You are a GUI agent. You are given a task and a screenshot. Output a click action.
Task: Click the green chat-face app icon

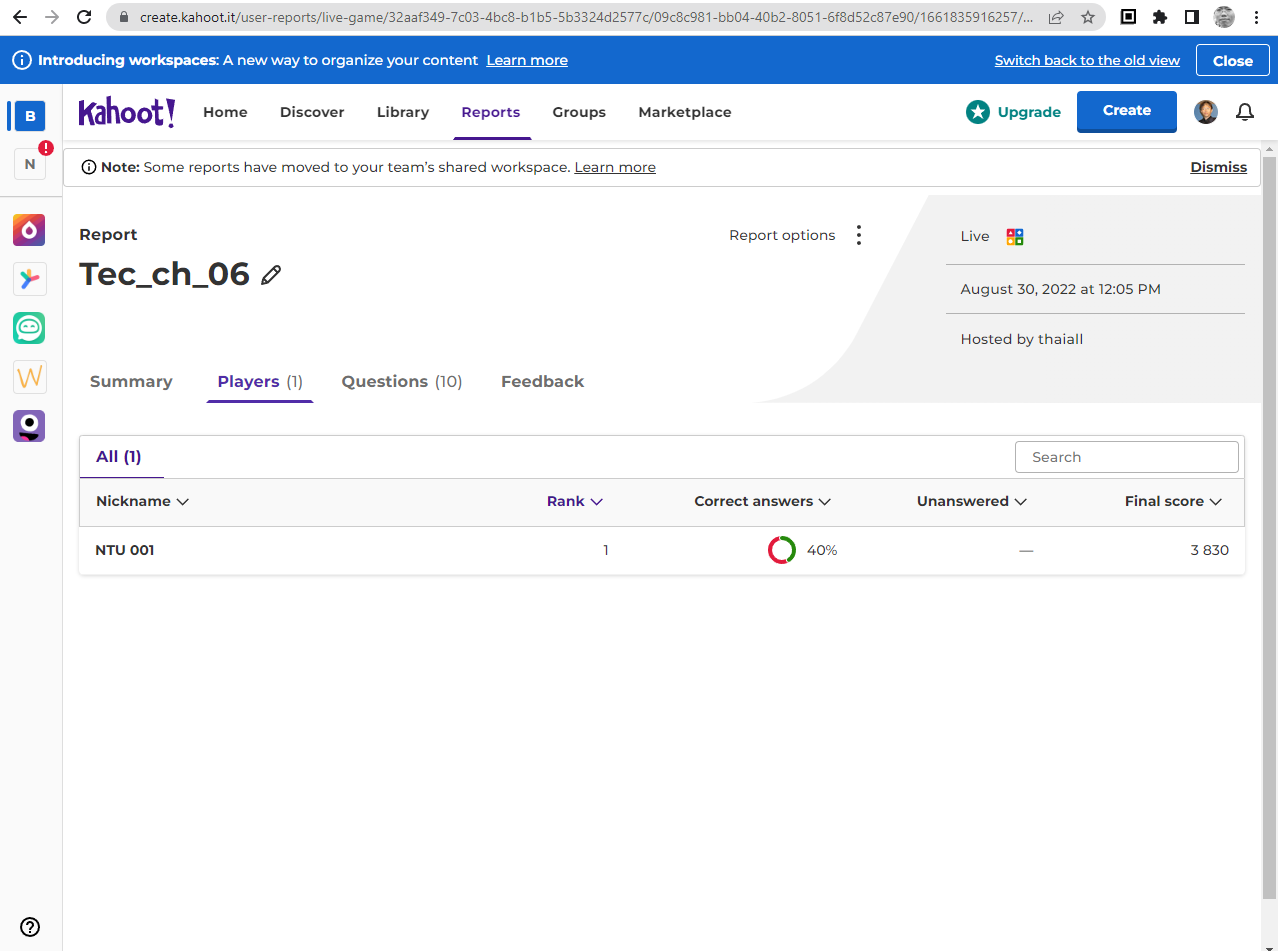tap(29, 328)
